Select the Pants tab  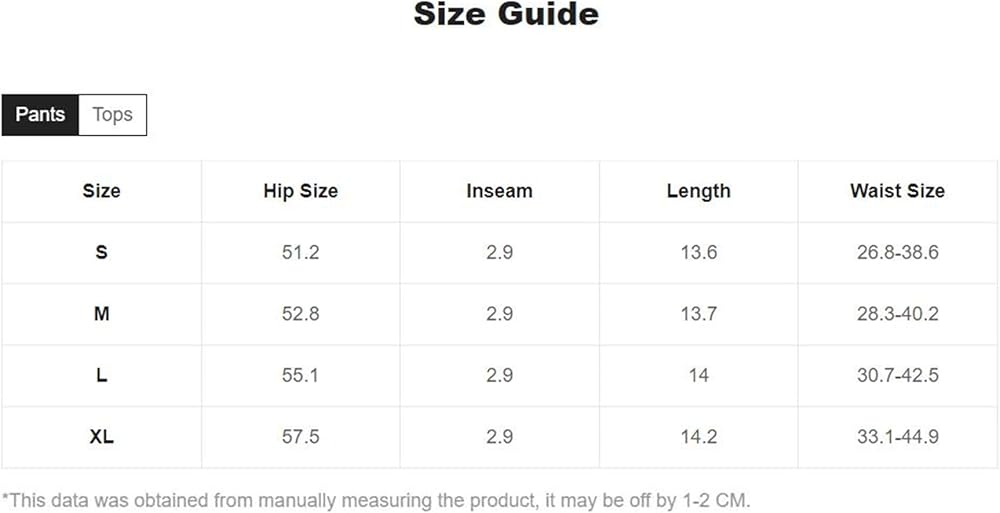tap(40, 115)
